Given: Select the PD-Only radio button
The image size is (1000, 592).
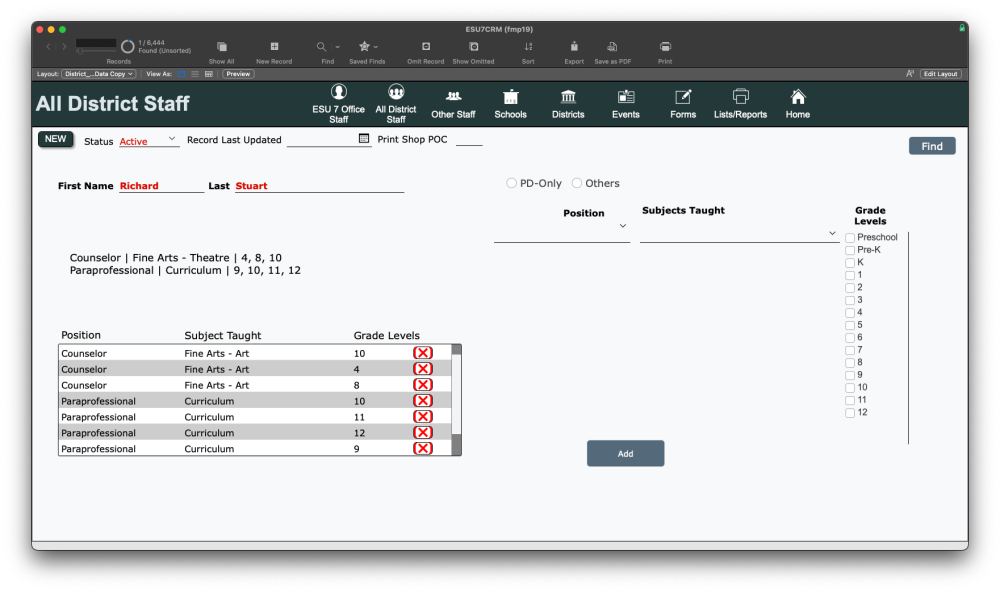Looking at the screenshot, I should click(x=512, y=183).
